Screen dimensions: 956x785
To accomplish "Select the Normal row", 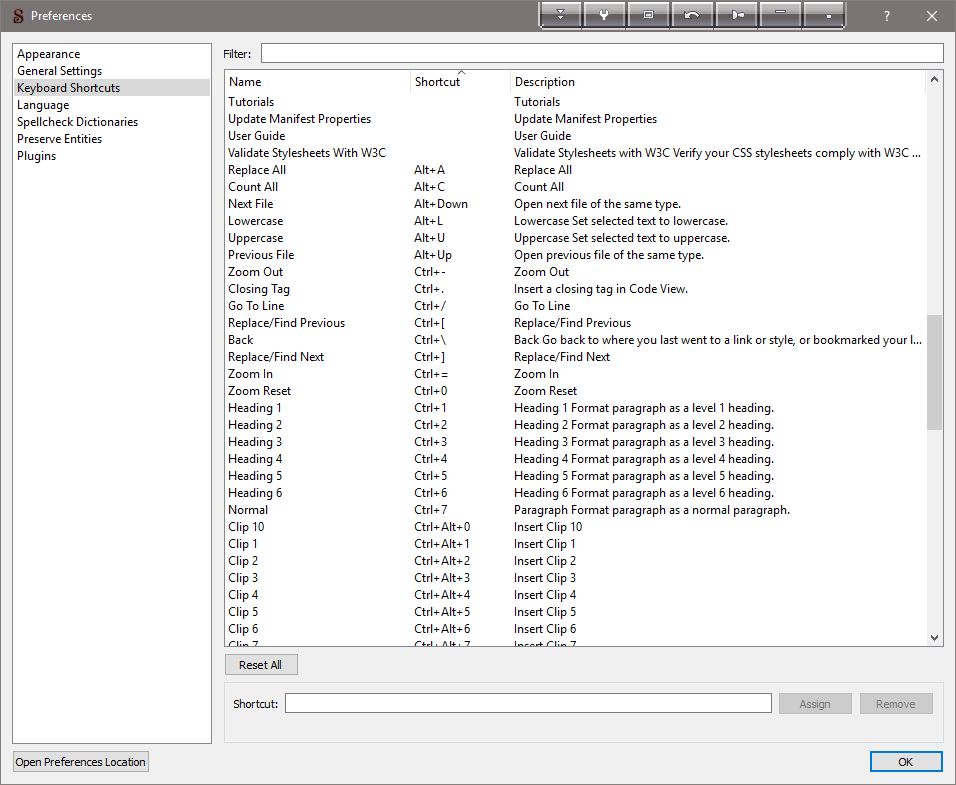I will coord(575,511).
